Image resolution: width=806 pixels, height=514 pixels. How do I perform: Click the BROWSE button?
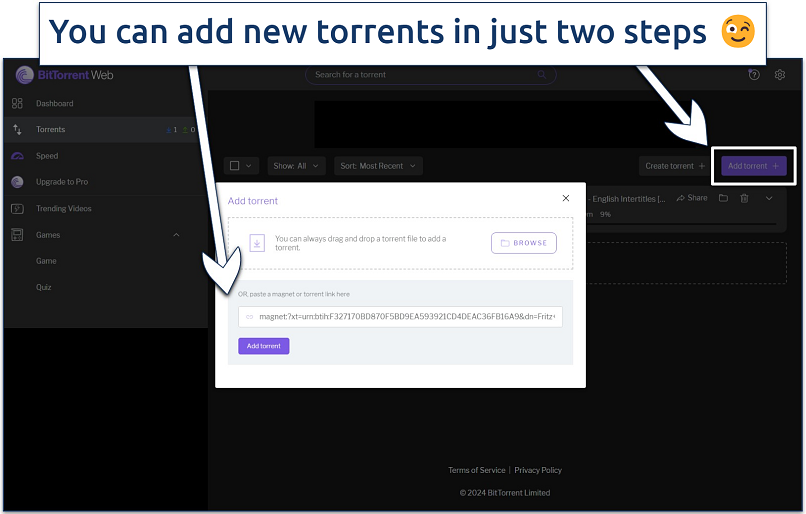(x=524, y=243)
